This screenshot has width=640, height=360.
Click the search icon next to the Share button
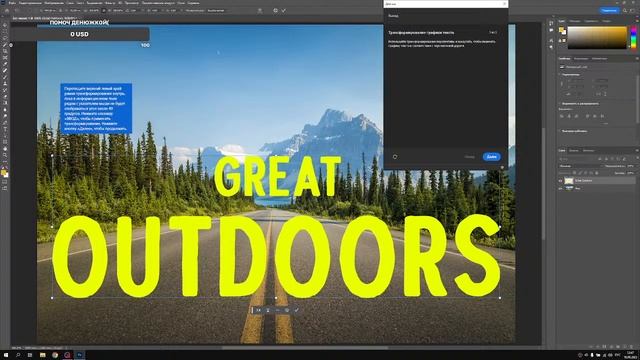point(625,10)
